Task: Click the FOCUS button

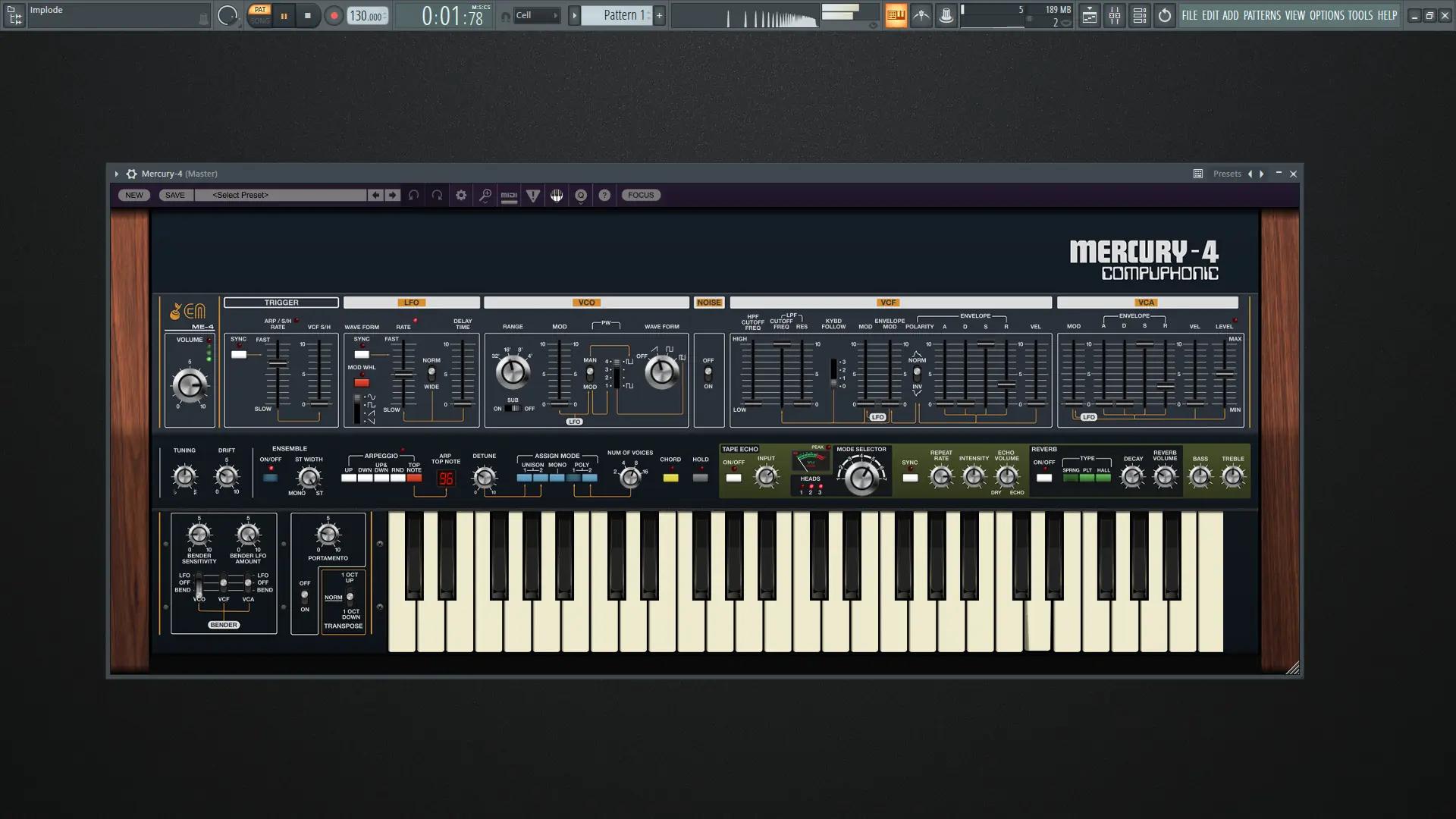Action: tap(641, 195)
